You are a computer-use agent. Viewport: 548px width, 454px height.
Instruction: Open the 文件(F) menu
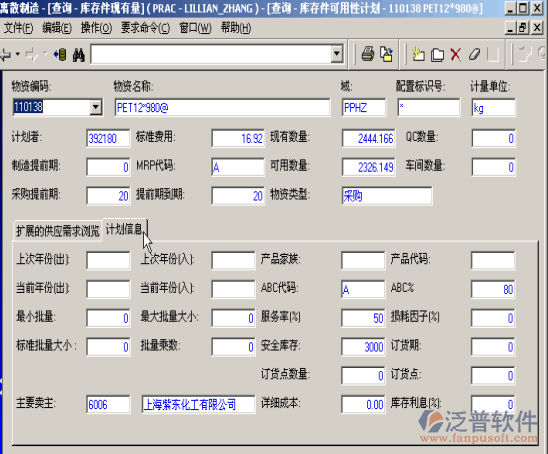point(18,28)
